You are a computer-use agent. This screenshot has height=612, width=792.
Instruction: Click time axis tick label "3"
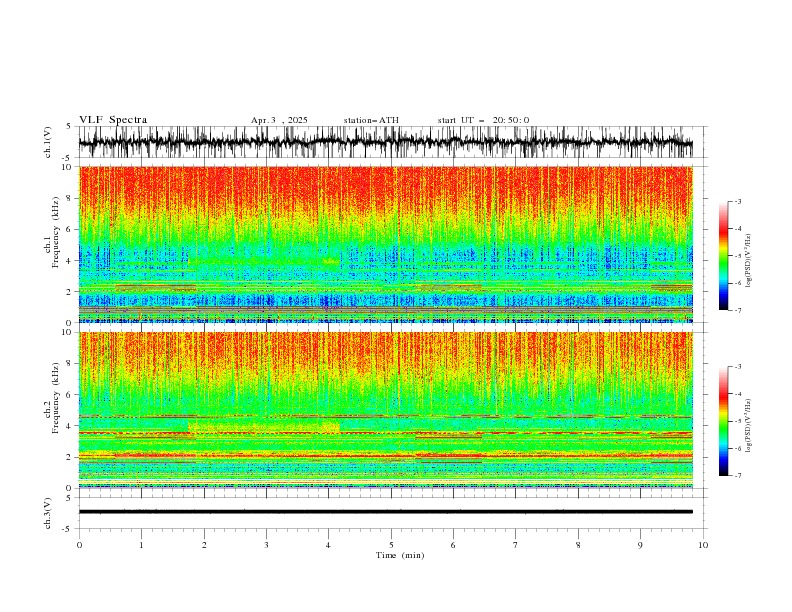[x=266, y=545]
